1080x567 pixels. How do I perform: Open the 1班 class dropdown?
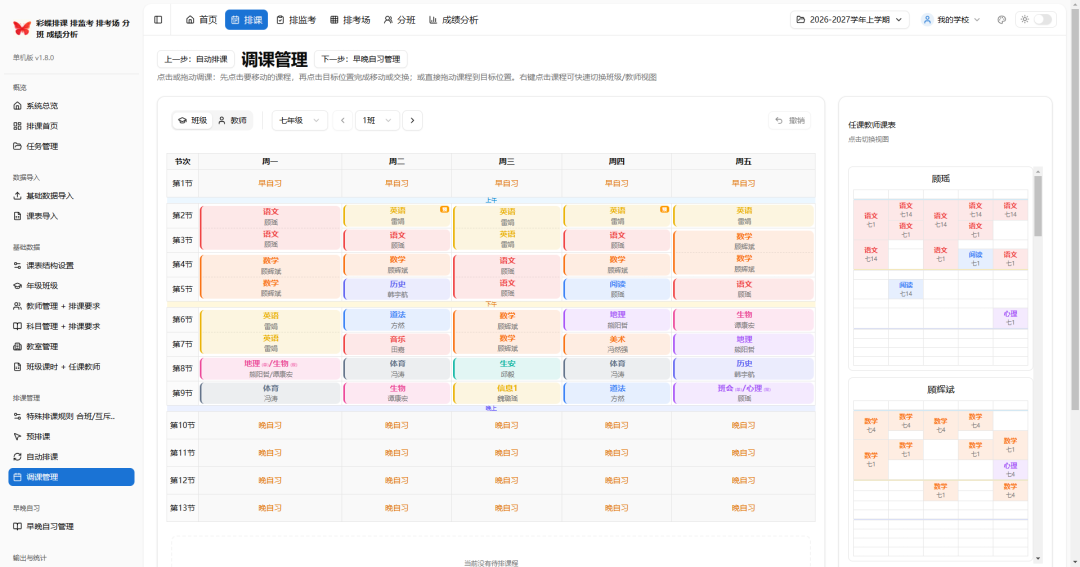[x=377, y=121]
